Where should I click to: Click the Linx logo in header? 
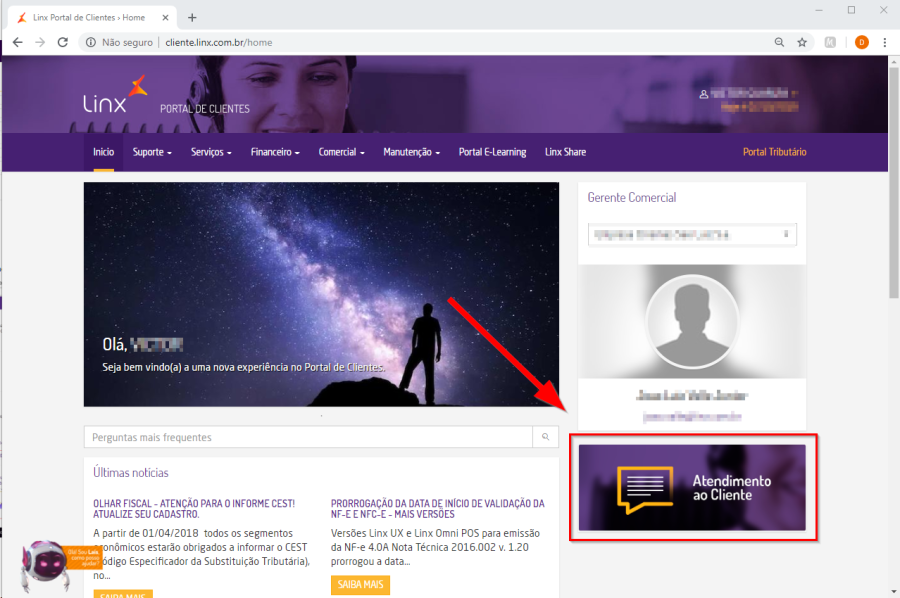click(114, 95)
